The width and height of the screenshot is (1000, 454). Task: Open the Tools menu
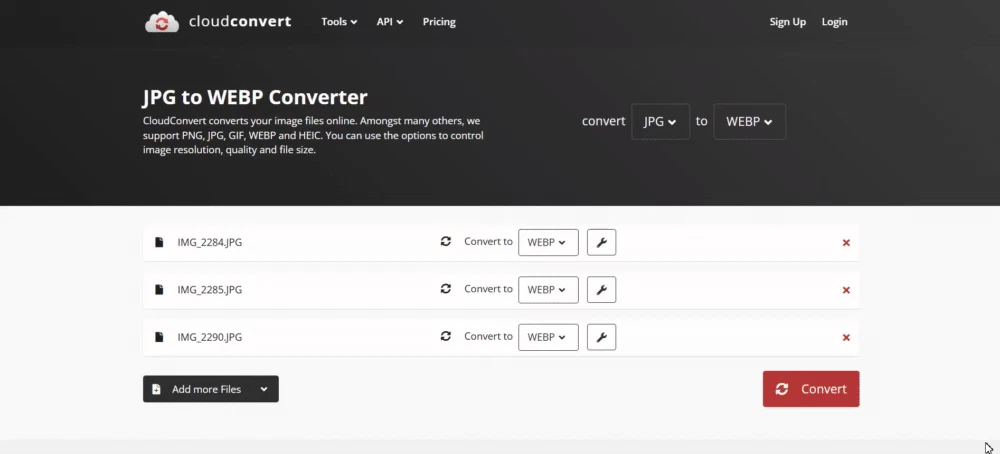(x=339, y=22)
